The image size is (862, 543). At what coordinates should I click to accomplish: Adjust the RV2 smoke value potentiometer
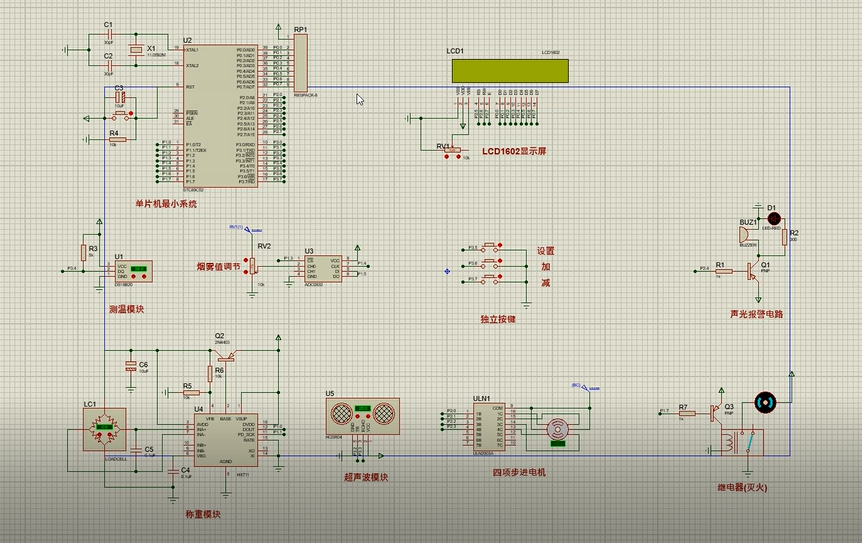click(x=254, y=264)
